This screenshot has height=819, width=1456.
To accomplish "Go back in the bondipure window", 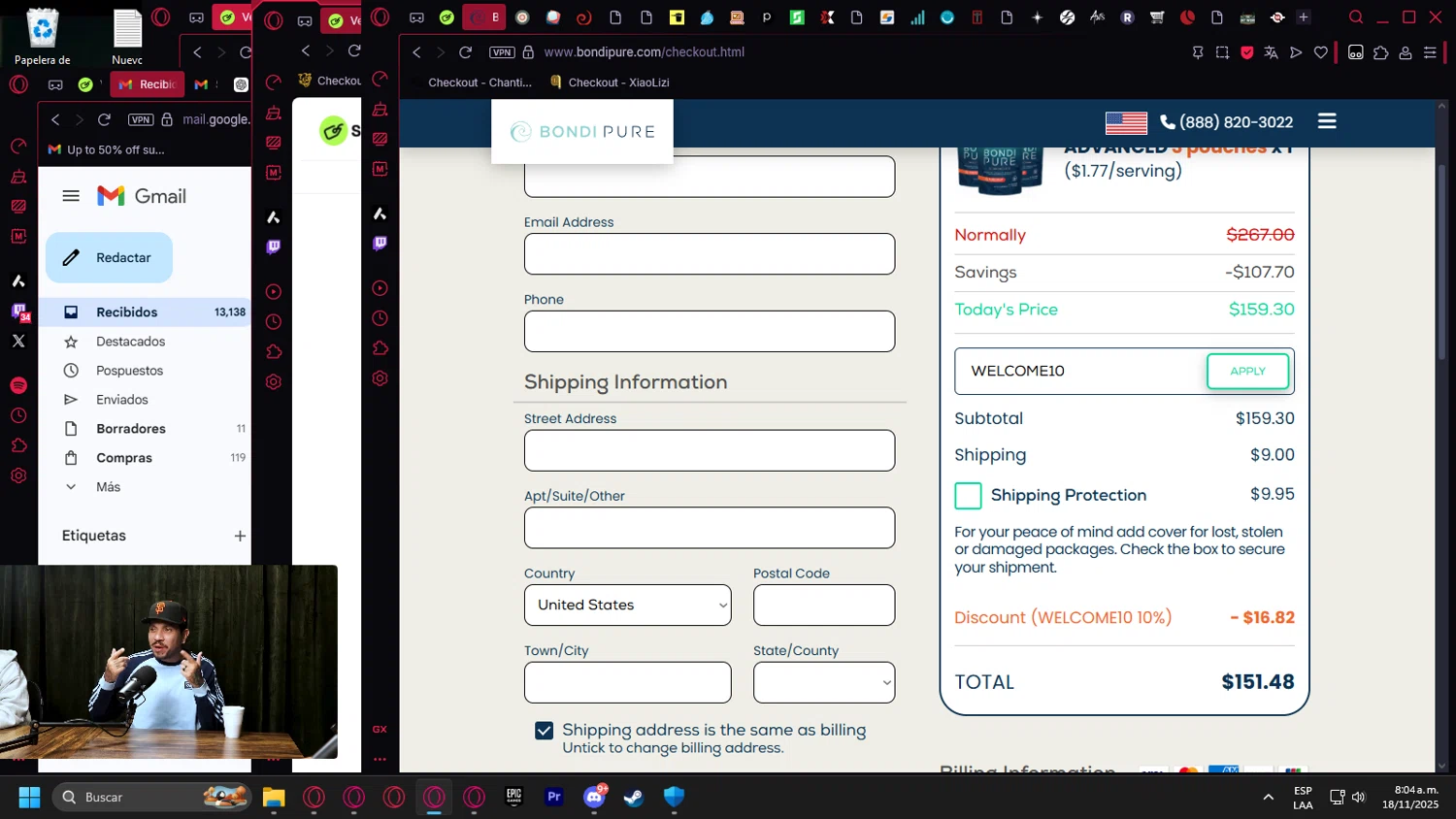I will 416,52.
